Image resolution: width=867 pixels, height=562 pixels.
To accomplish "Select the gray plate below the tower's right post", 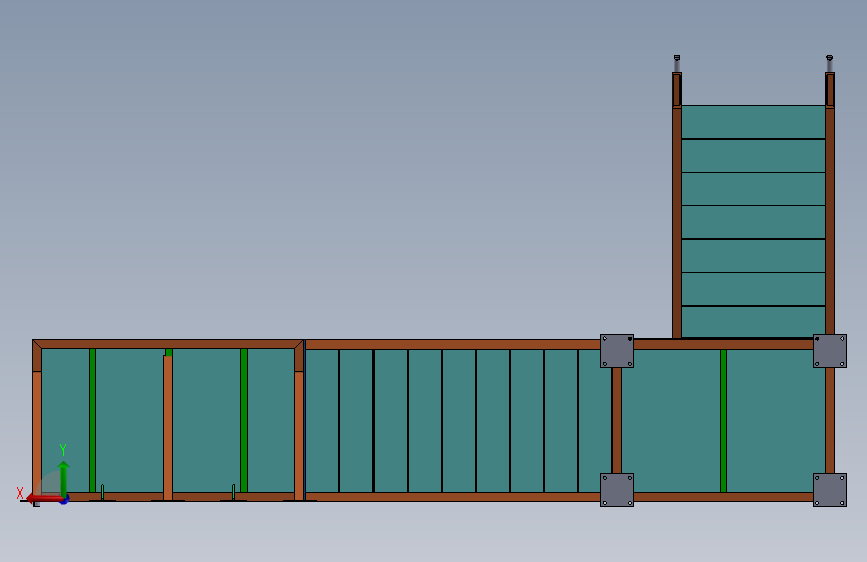I will [829, 351].
